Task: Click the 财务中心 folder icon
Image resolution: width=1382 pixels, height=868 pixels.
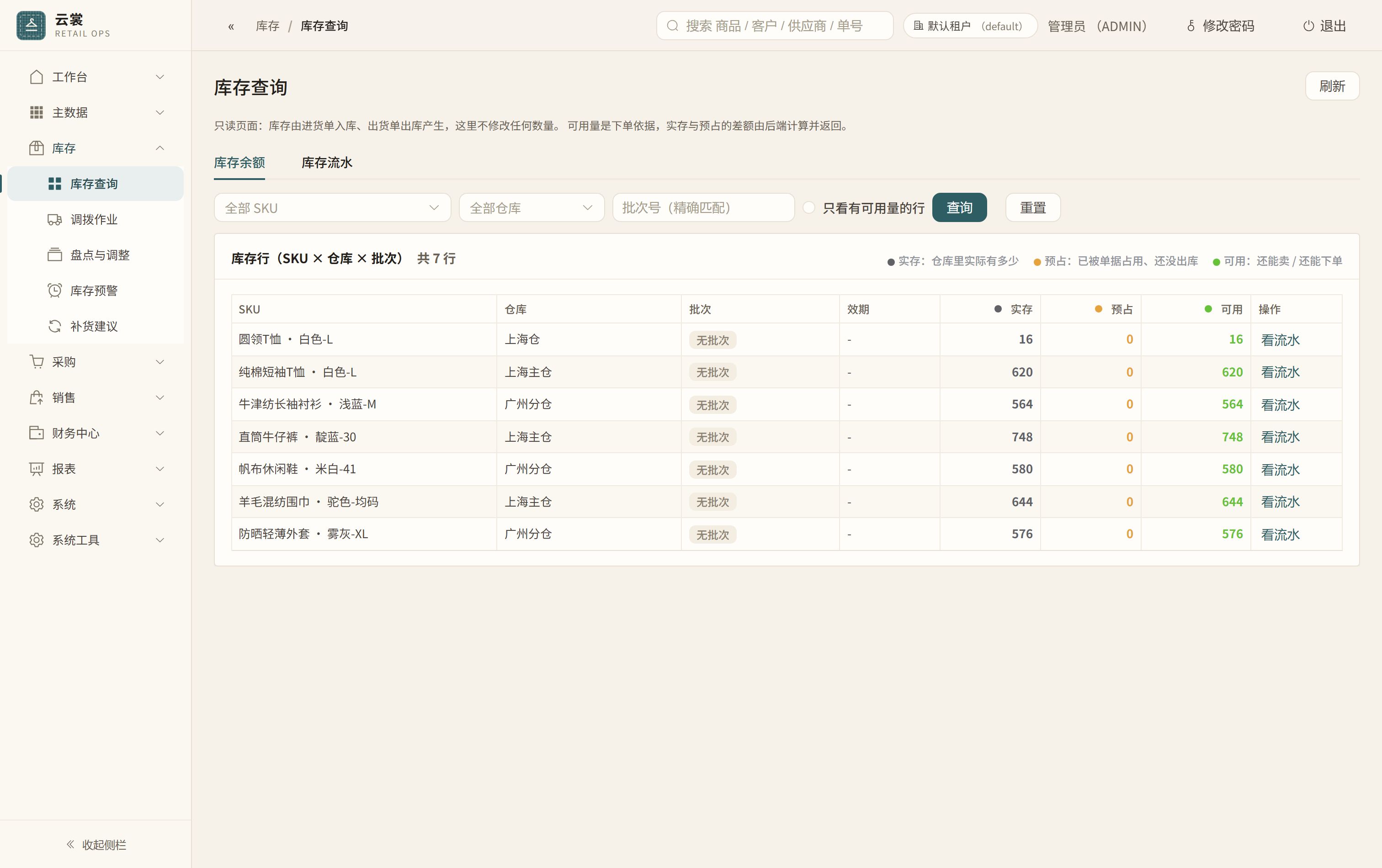Action: pyautogui.click(x=36, y=433)
